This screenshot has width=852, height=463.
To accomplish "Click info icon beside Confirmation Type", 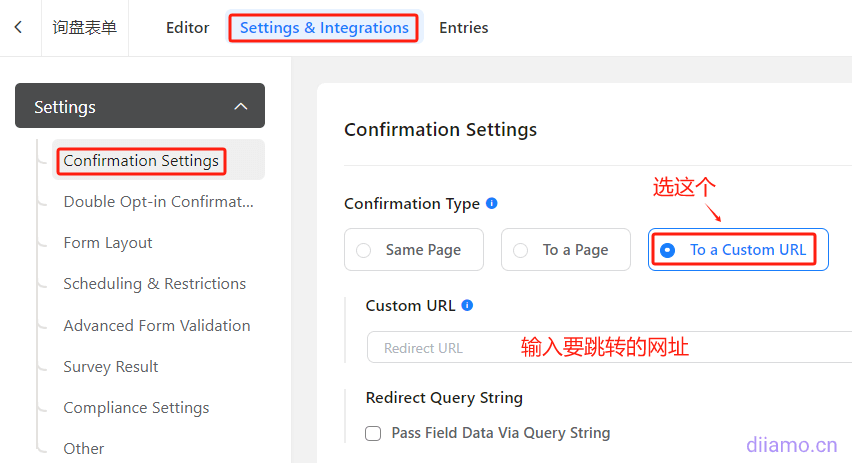I will [x=491, y=203].
